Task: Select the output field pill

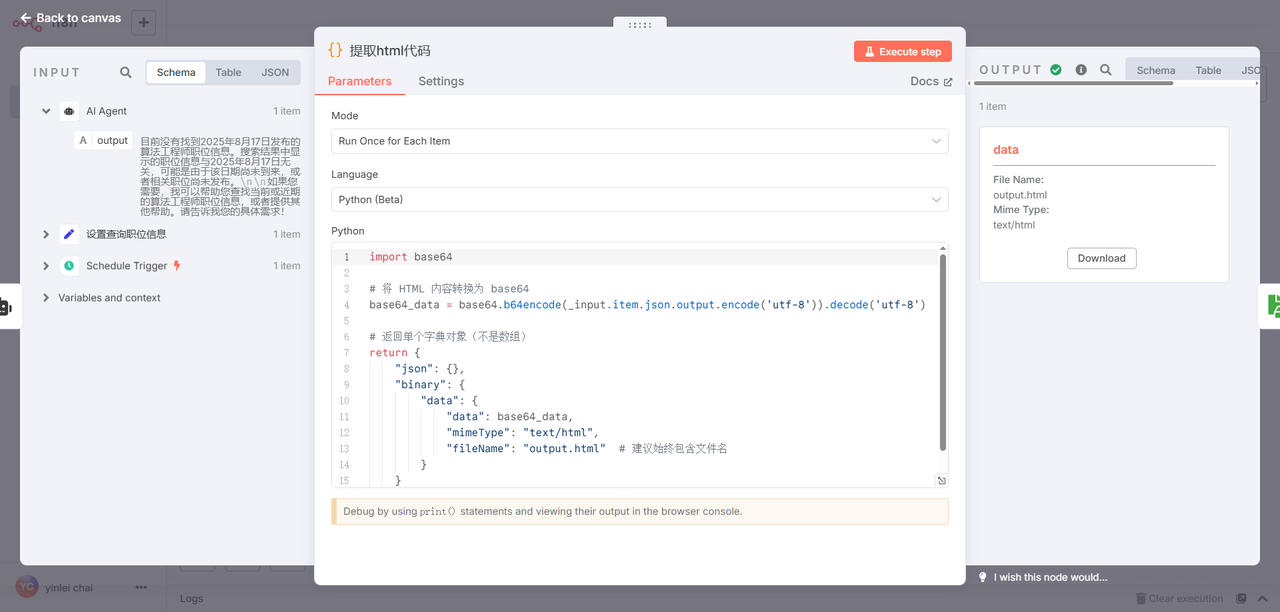Action: tap(104, 141)
